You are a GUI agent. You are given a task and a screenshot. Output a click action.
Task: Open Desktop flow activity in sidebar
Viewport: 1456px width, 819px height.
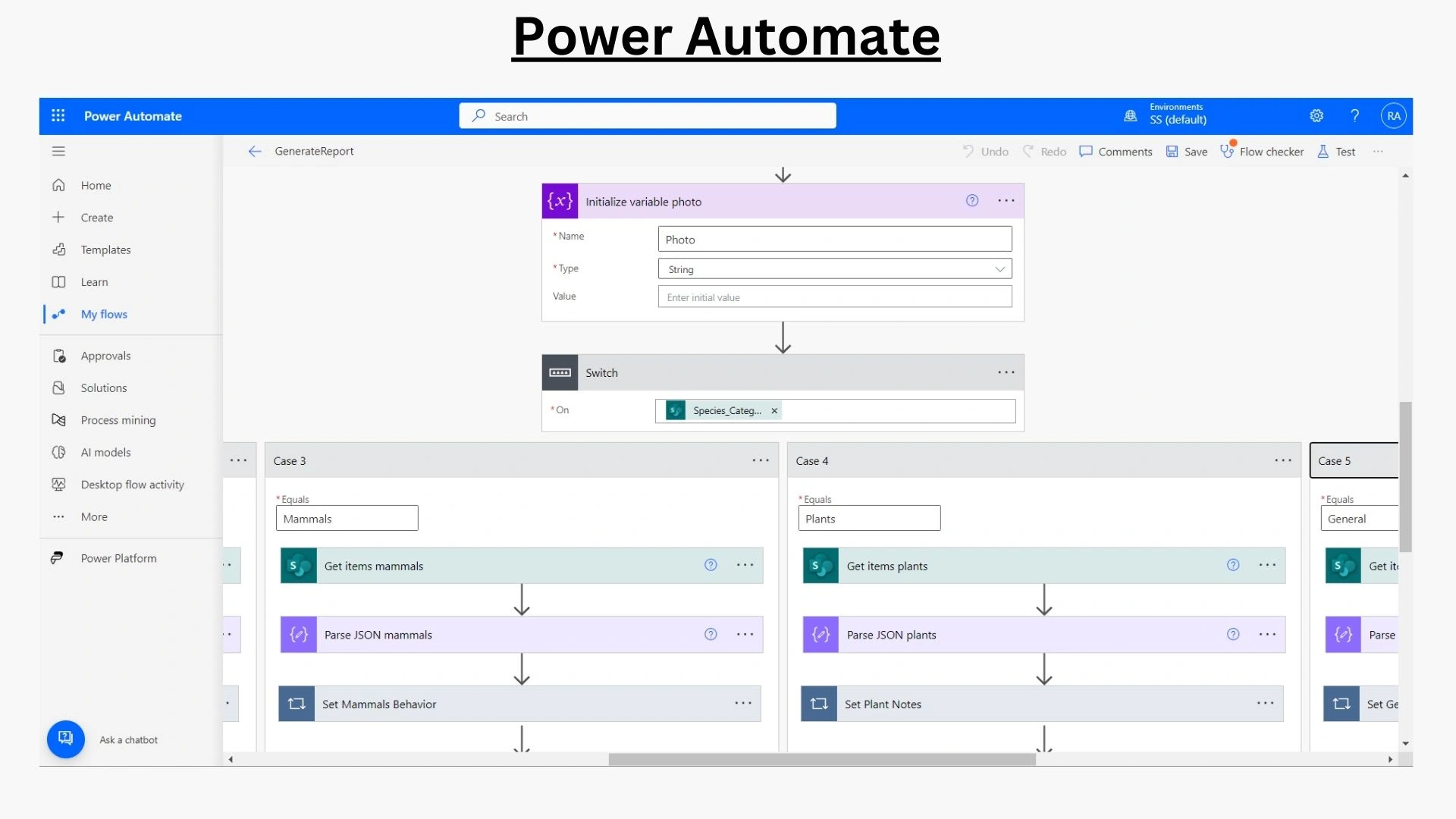131,485
